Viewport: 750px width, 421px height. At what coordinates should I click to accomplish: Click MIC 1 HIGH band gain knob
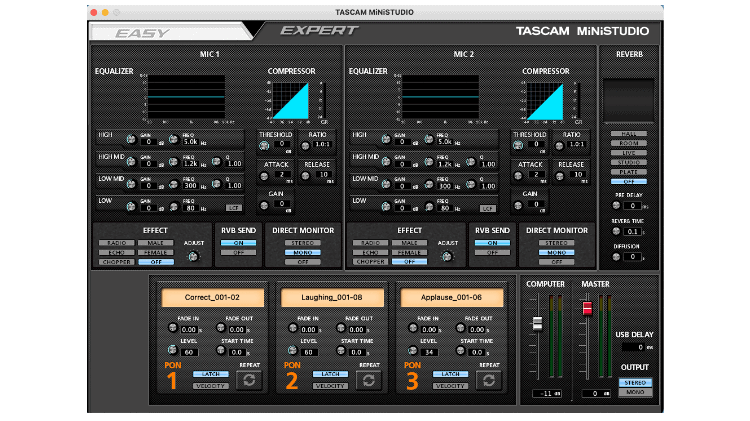(x=131, y=140)
